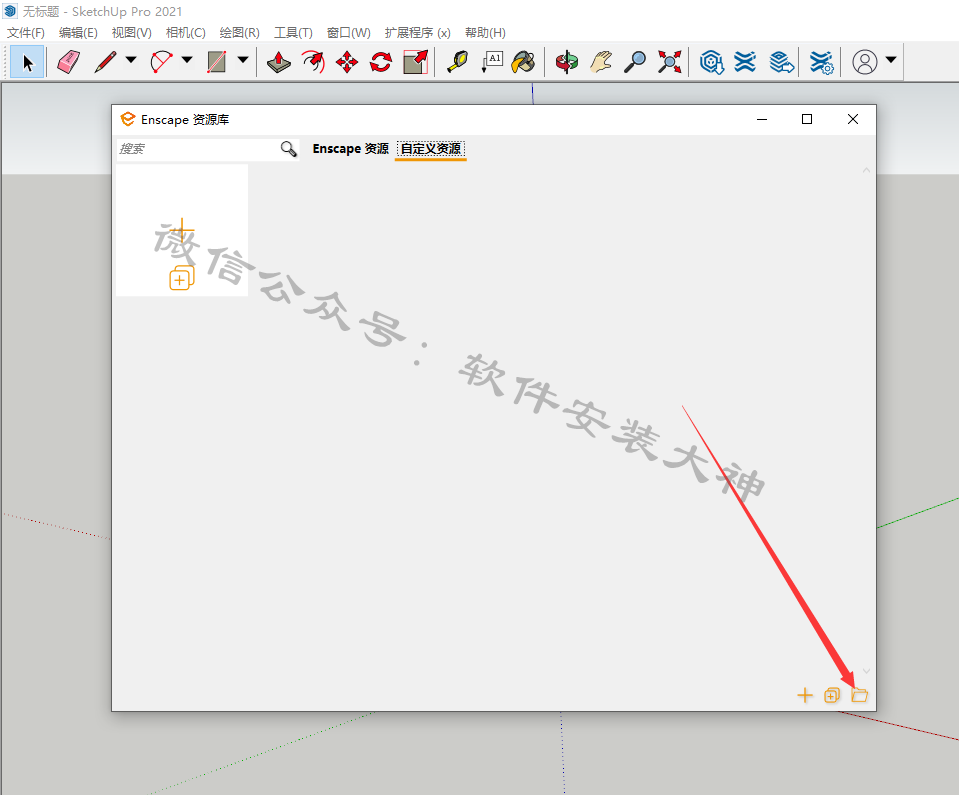Select the Arc tool
This screenshot has width=959, height=795.
click(x=161, y=62)
